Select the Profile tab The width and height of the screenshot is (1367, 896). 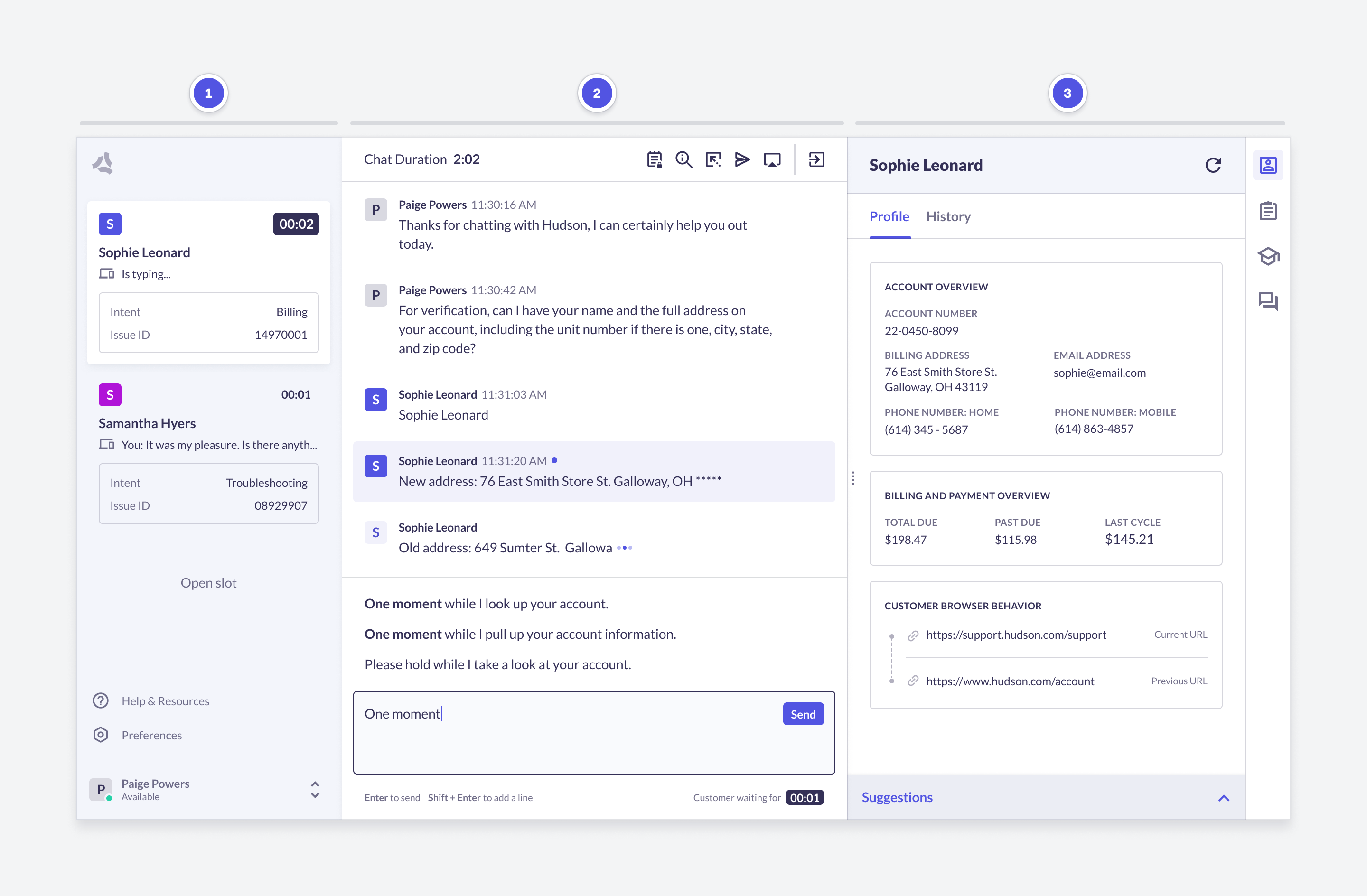coord(889,216)
